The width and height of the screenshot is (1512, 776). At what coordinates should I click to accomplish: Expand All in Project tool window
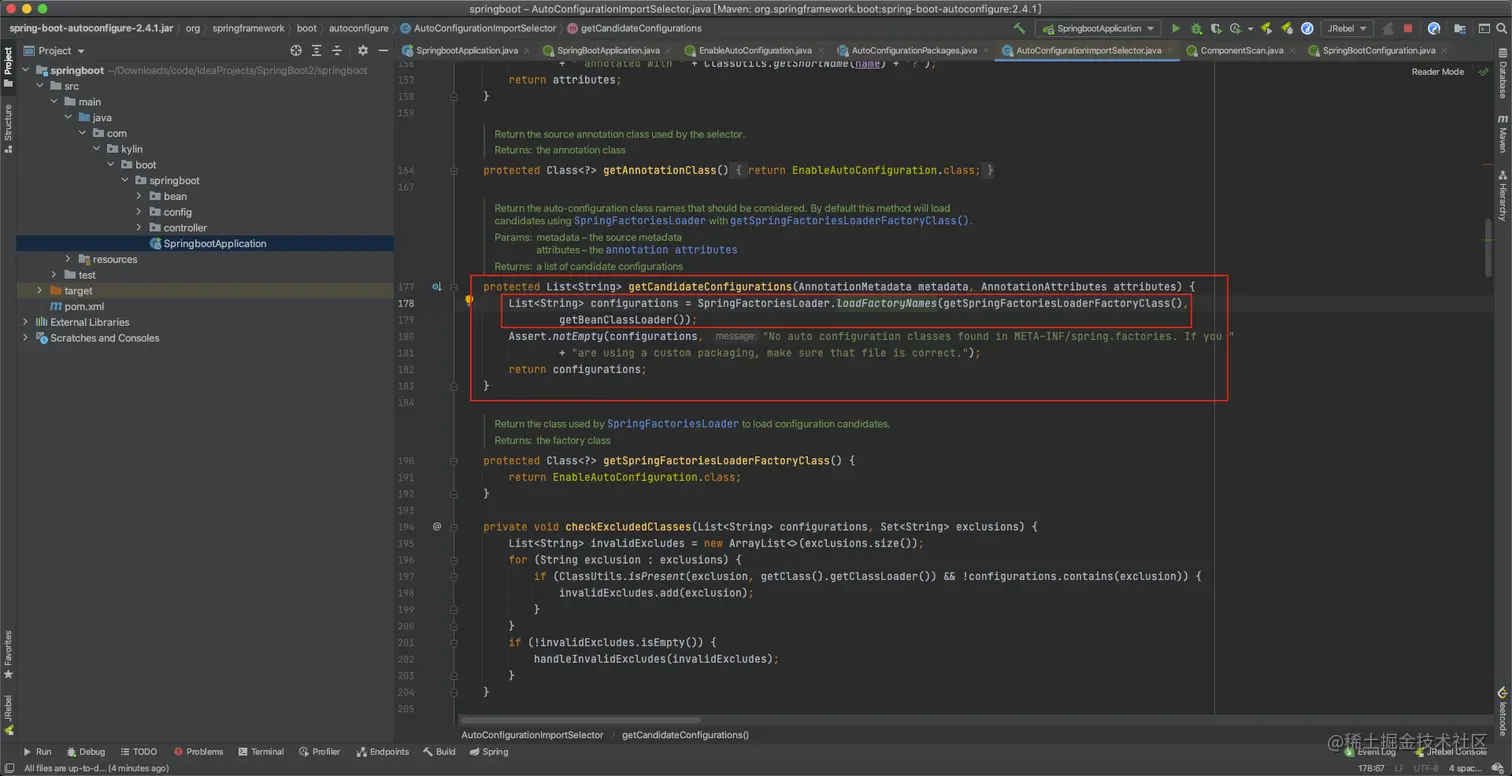tap(317, 50)
